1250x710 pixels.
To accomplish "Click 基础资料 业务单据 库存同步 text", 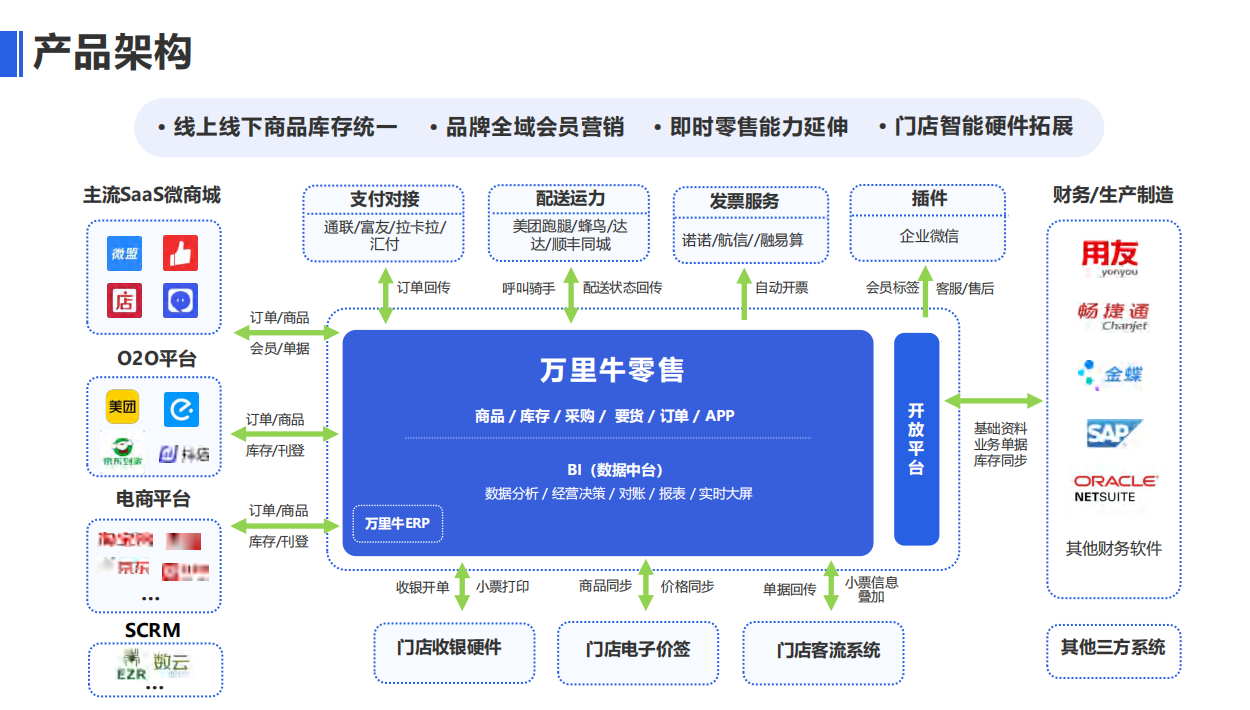I will [x=1001, y=445].
